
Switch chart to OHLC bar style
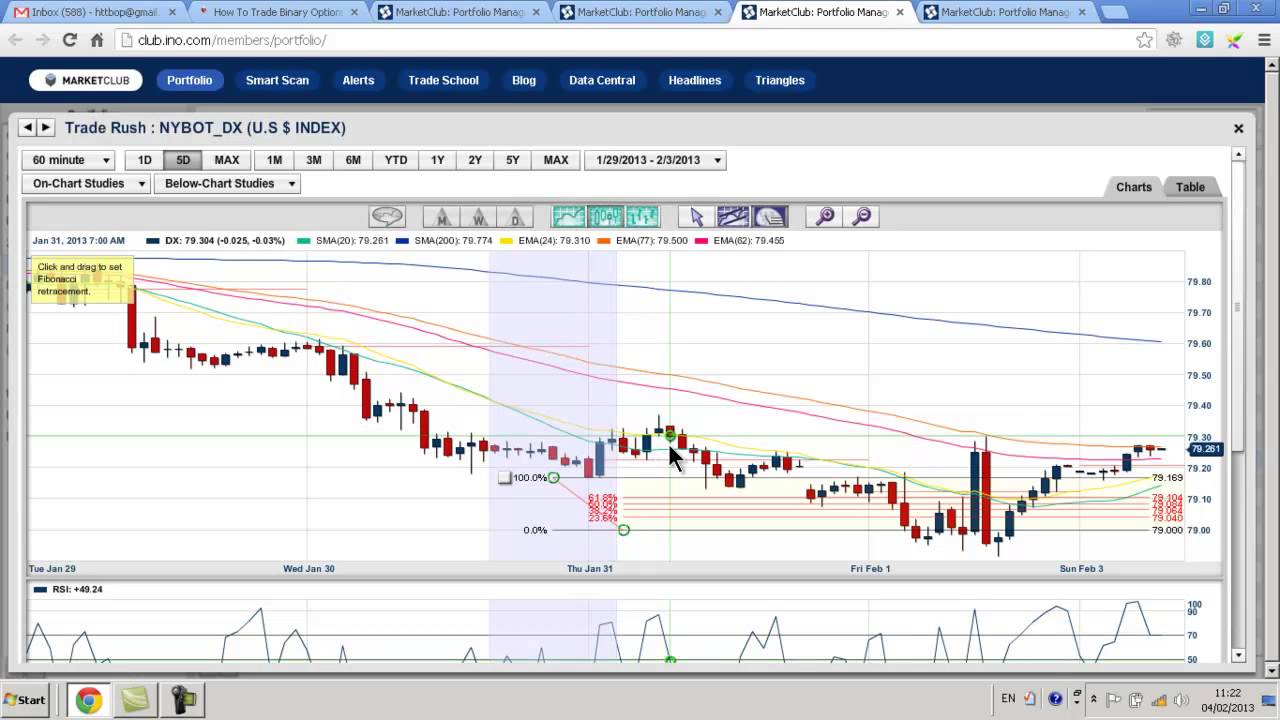[642, 216]
